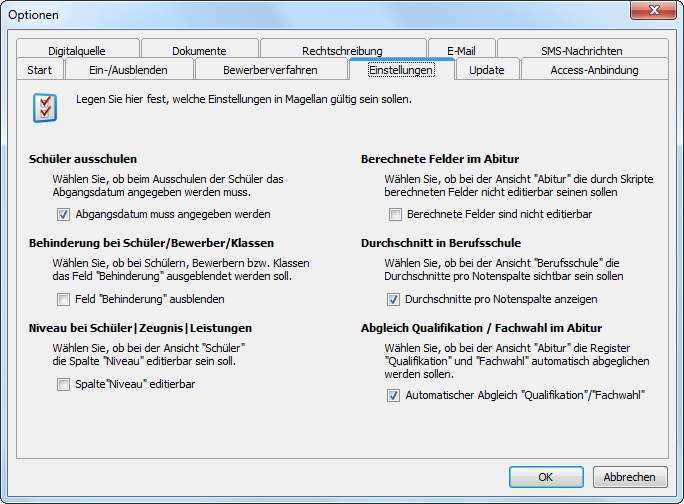Check "Berechnete Felder sind nicht editierbar"

[395, 214]
